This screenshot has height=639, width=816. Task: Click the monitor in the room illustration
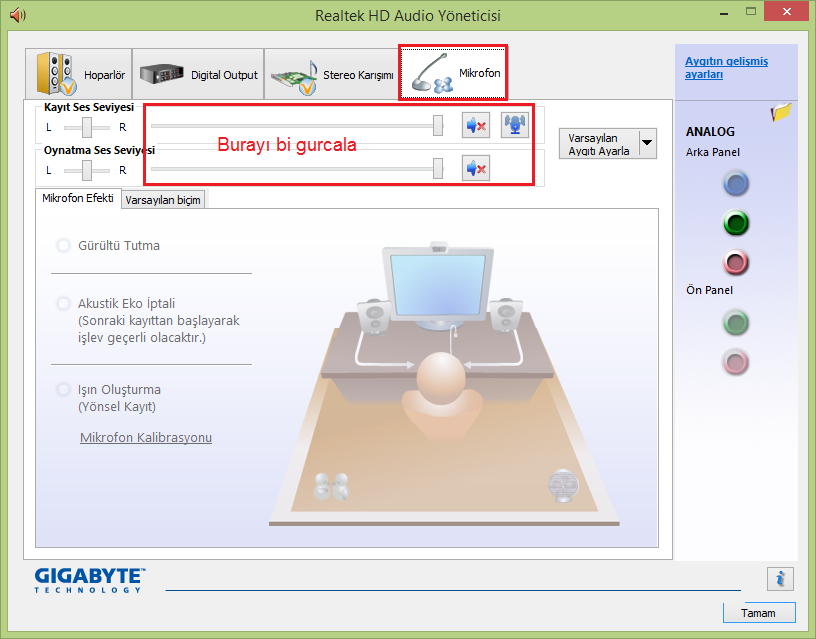(x=438, y=286)
